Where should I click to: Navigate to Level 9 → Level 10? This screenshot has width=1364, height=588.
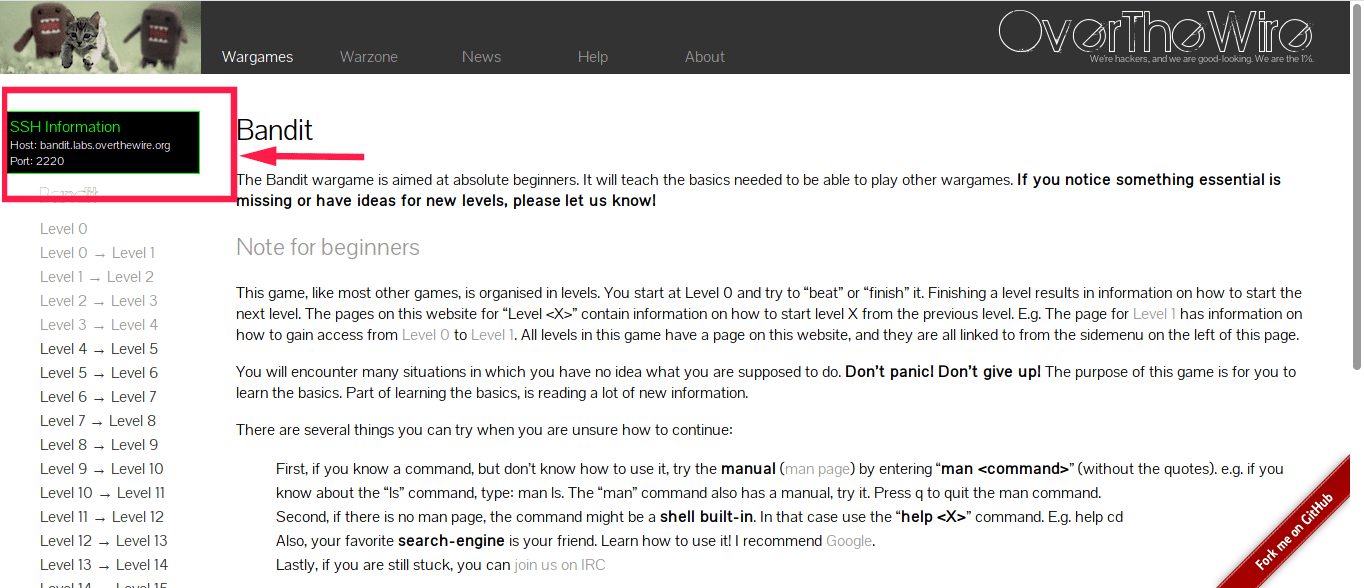click(101, 469)
